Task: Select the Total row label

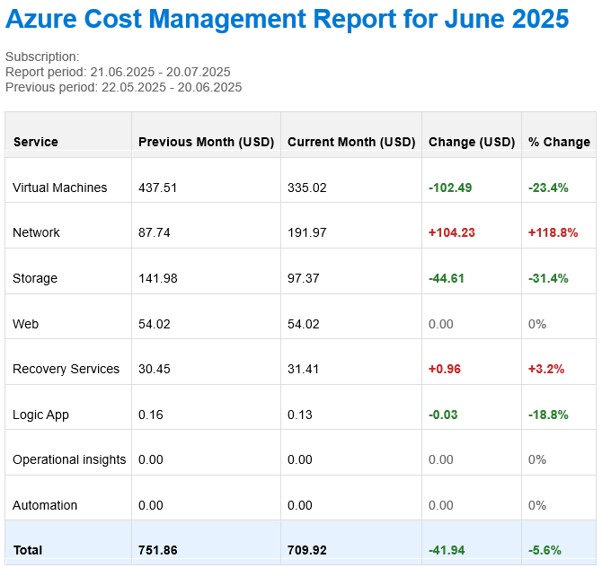Action: click(28, 550)
